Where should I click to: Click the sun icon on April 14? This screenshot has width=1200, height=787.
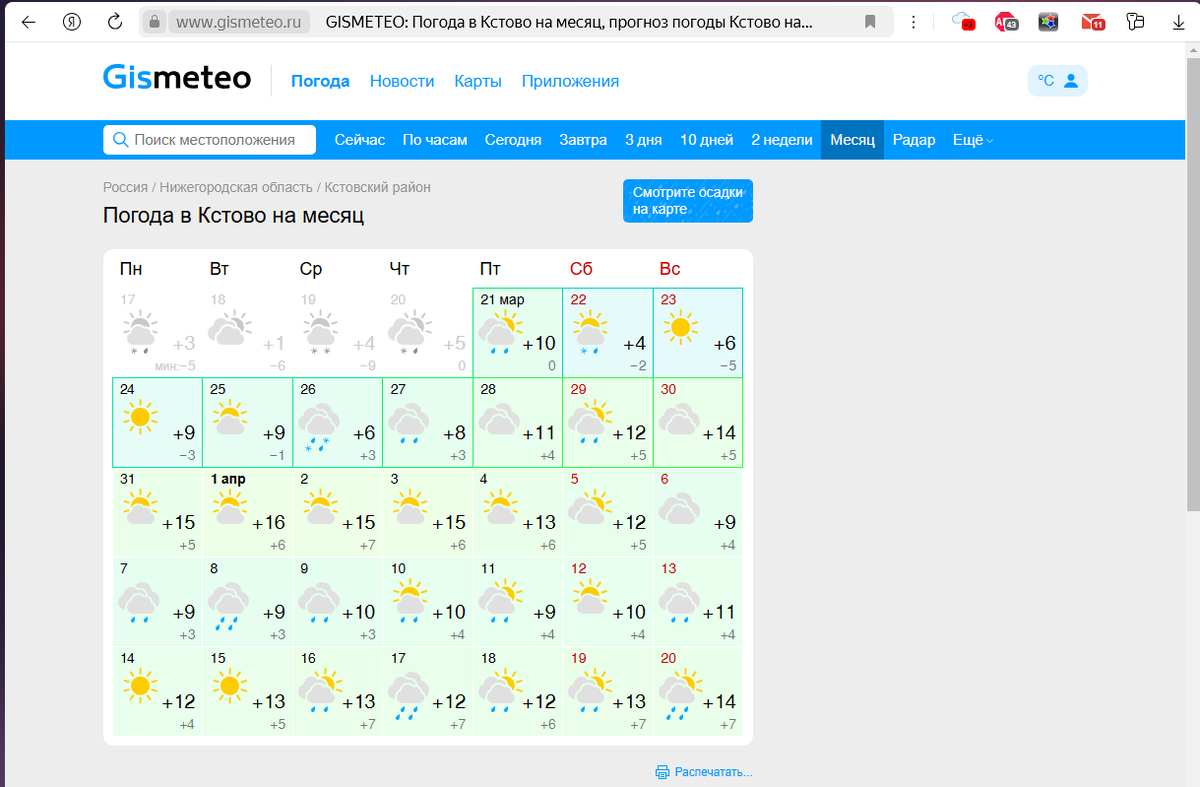click(x=139, y=686)
